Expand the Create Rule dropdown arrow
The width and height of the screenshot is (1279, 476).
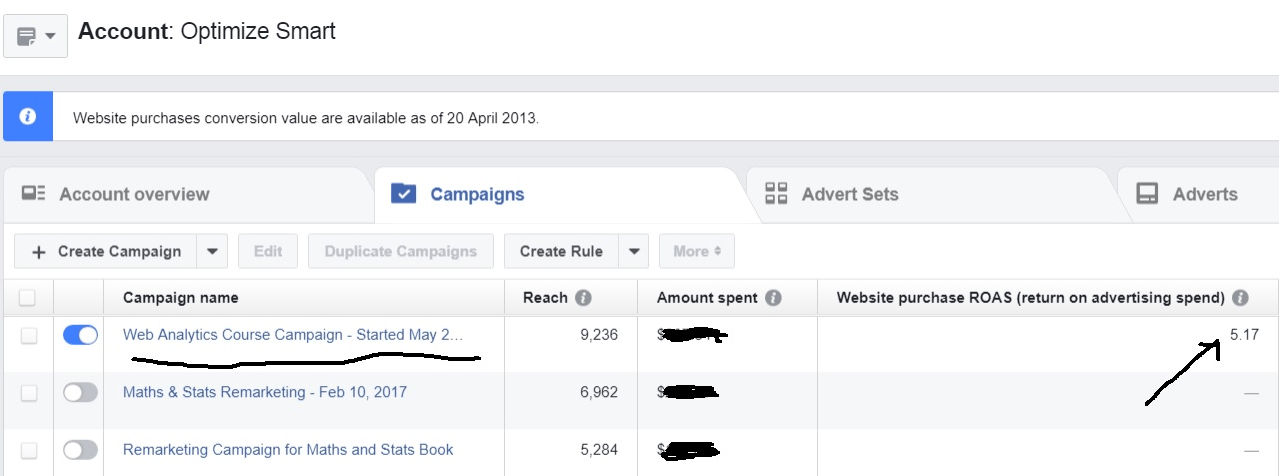(x=634, y=252)
